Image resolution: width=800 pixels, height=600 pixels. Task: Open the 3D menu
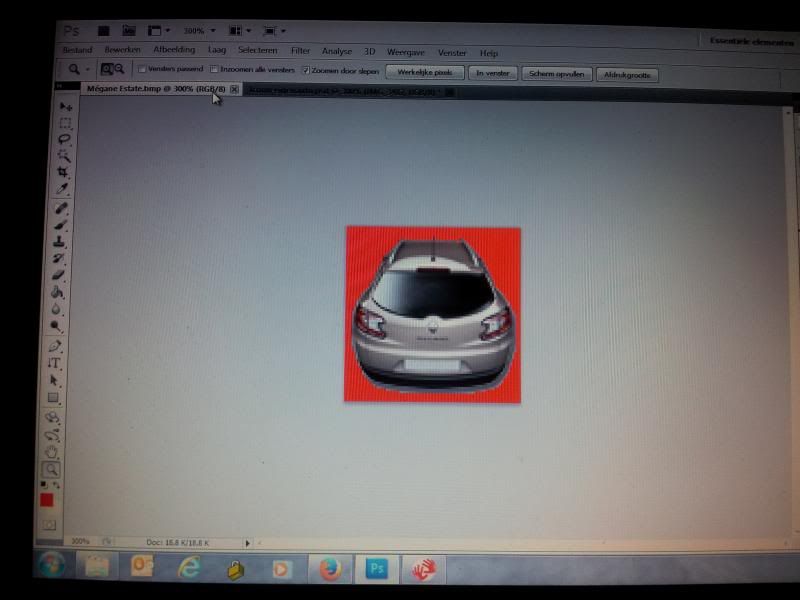click(369, 52)
